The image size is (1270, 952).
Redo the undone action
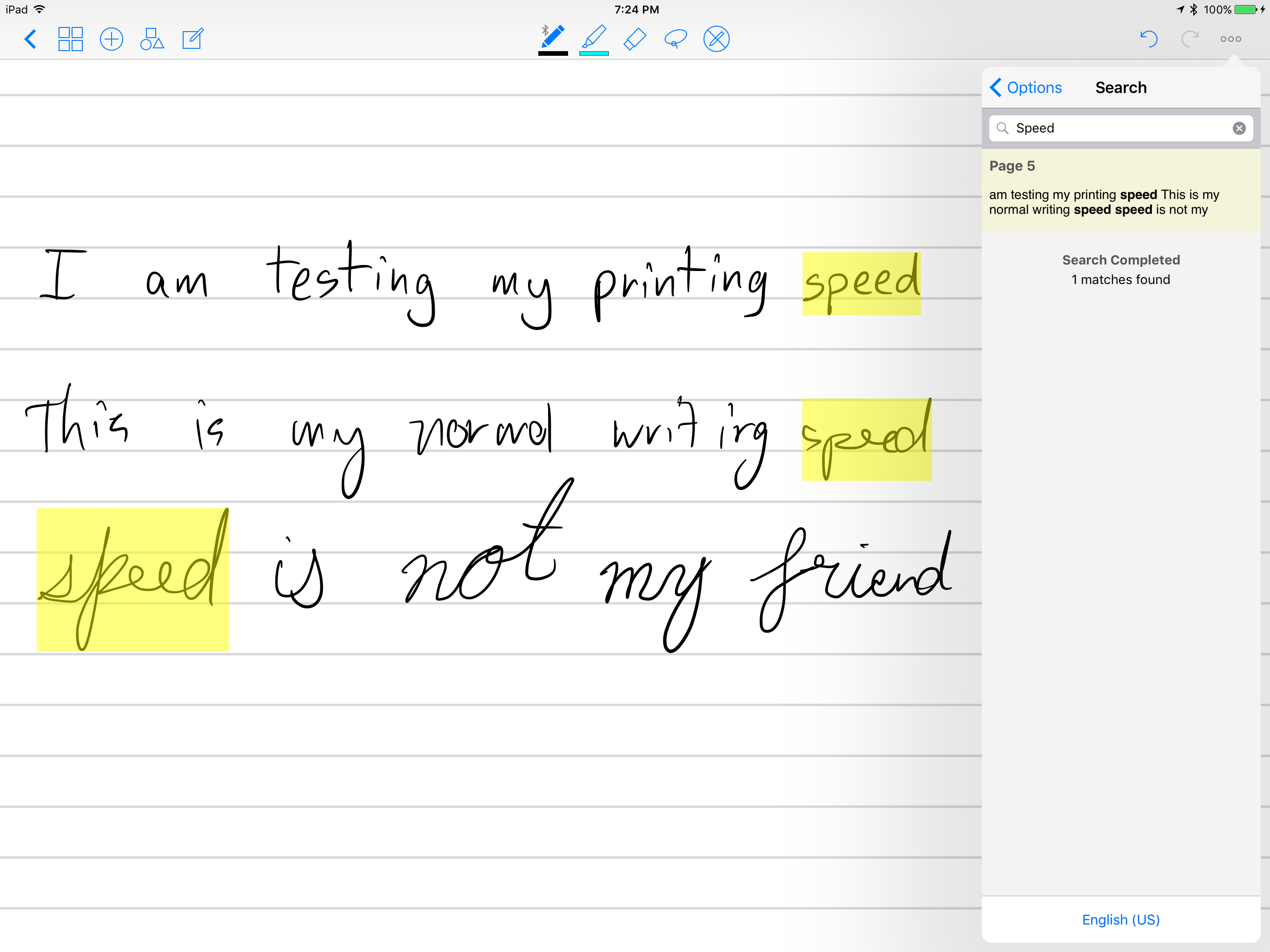[x=1190, y=39]
